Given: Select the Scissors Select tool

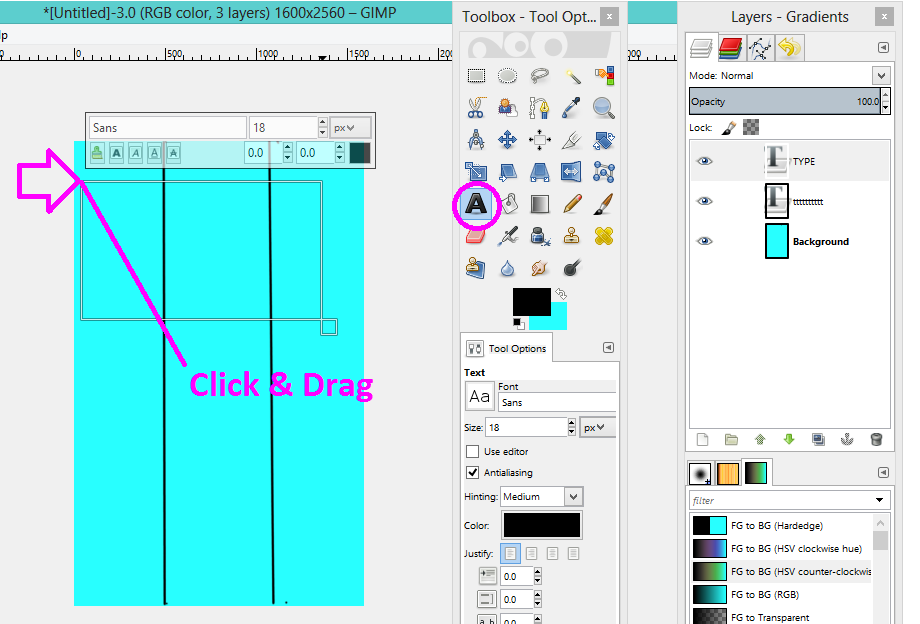Looking at the screenshot, I should pos(476,107).
